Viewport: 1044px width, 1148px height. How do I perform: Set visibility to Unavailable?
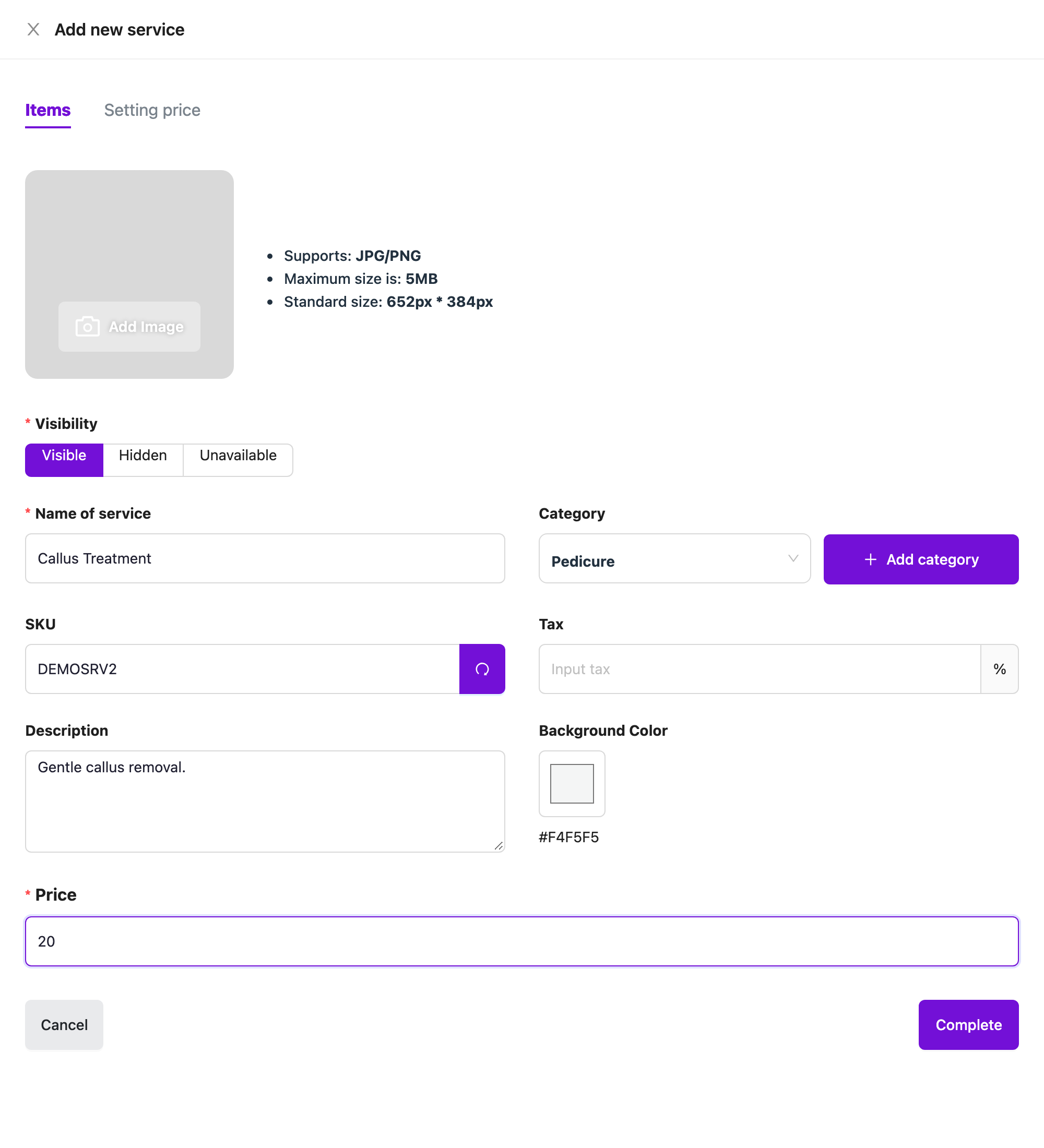point(238,459)
